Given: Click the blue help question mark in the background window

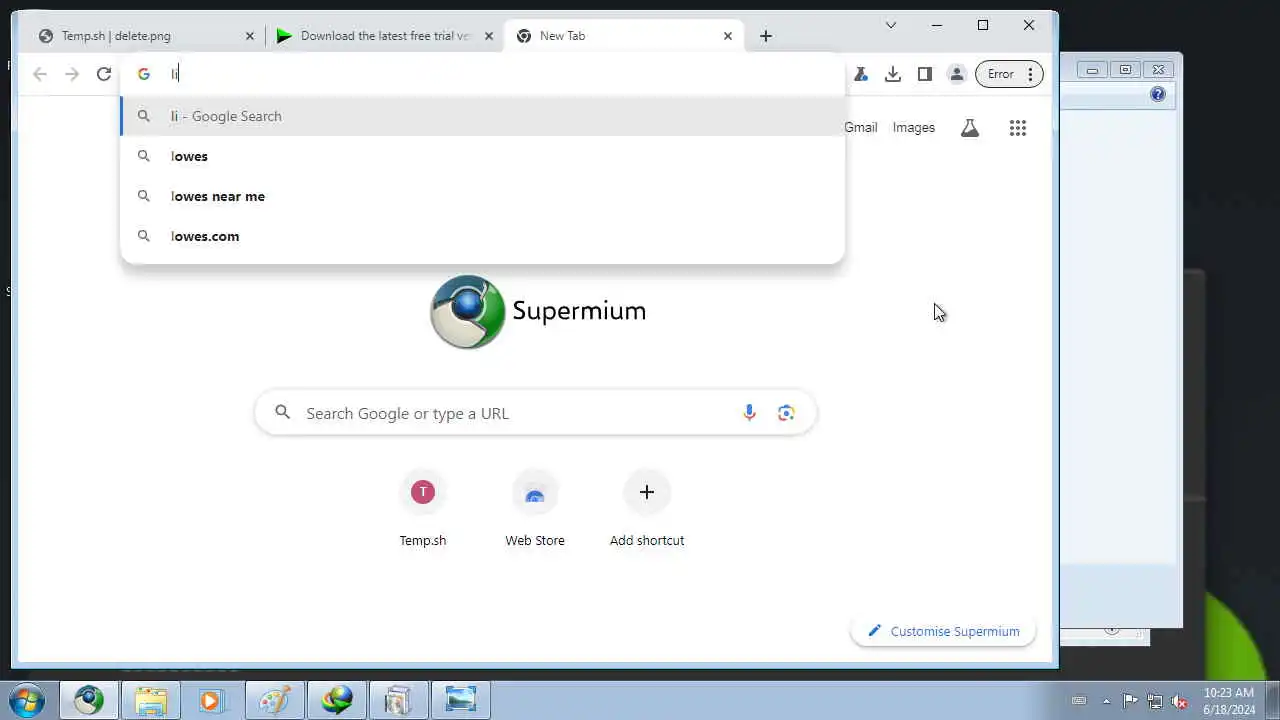Looking at the screenshot, I should (1158, 95).
